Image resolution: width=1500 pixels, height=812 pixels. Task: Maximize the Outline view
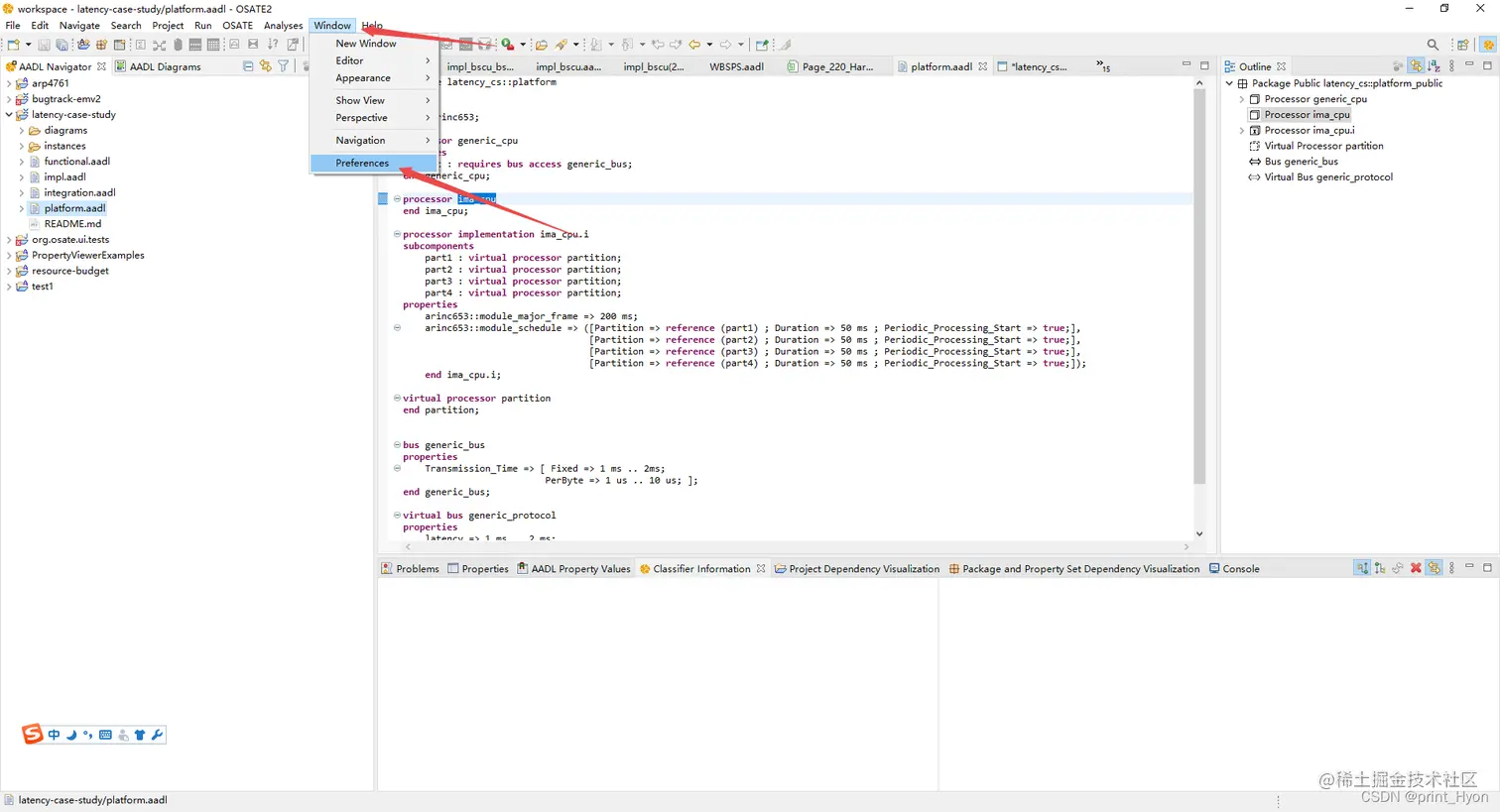click(1487, 65)
